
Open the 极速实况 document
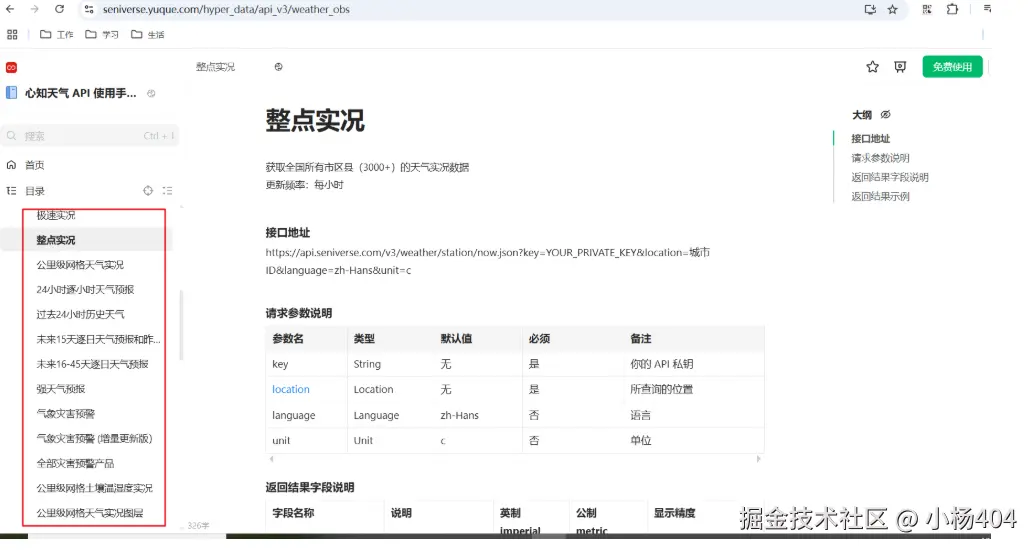click(x=55, y=215)
